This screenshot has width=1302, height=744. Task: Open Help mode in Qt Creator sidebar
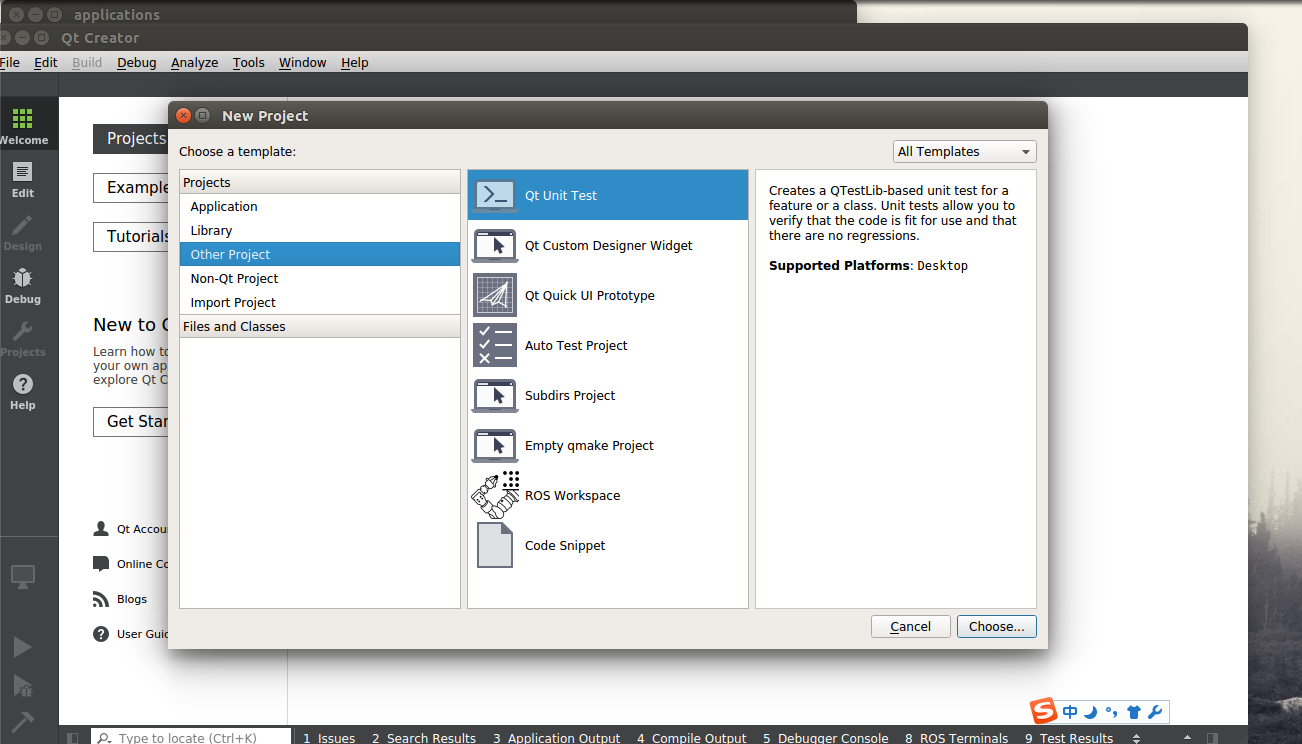click(23, 391)
